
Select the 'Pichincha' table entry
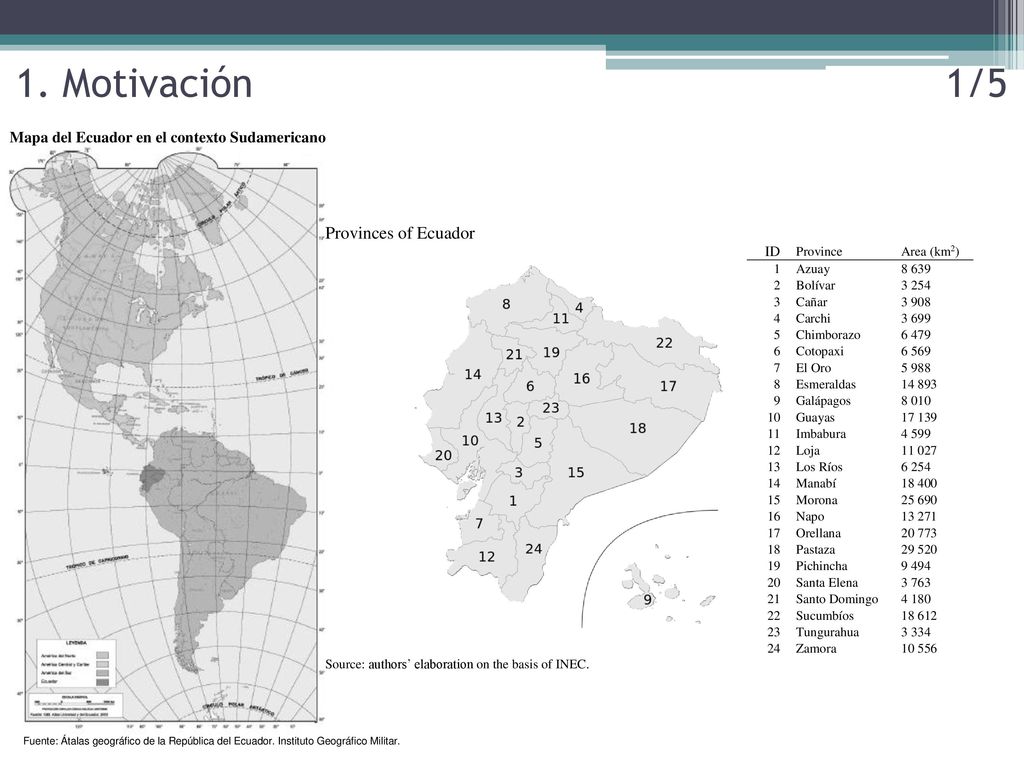(x=821, y=566)
